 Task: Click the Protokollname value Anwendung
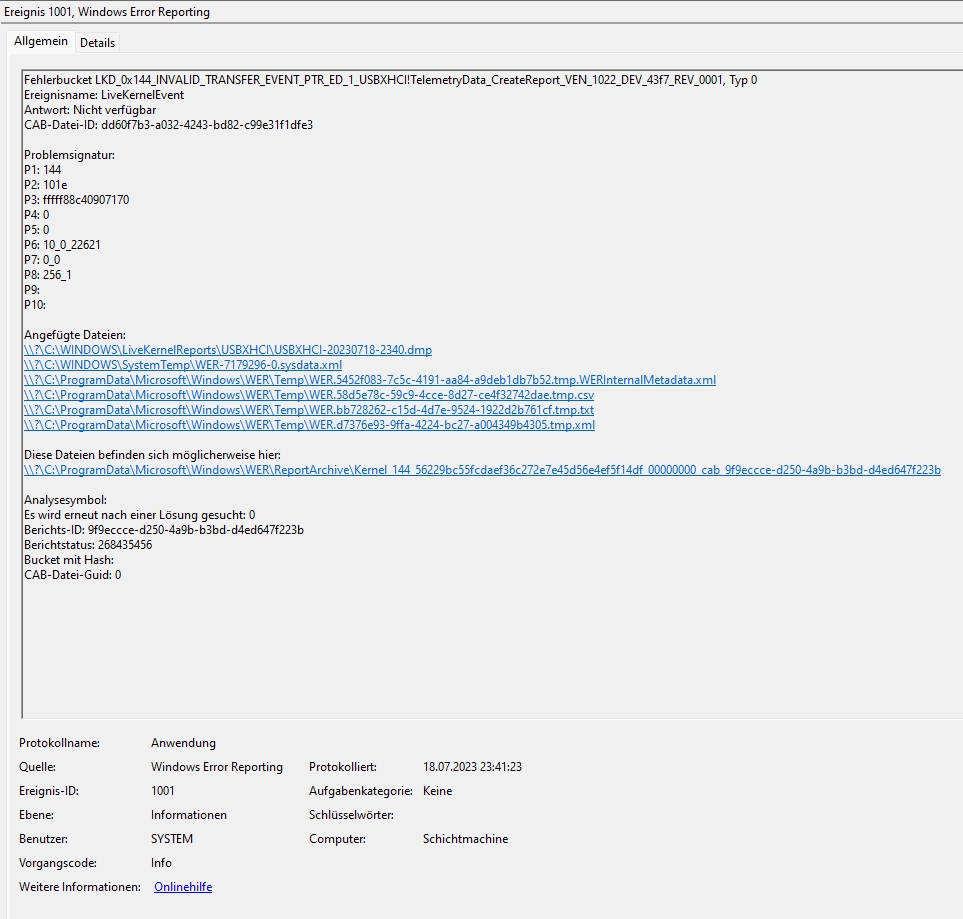(x=183, y=743)
